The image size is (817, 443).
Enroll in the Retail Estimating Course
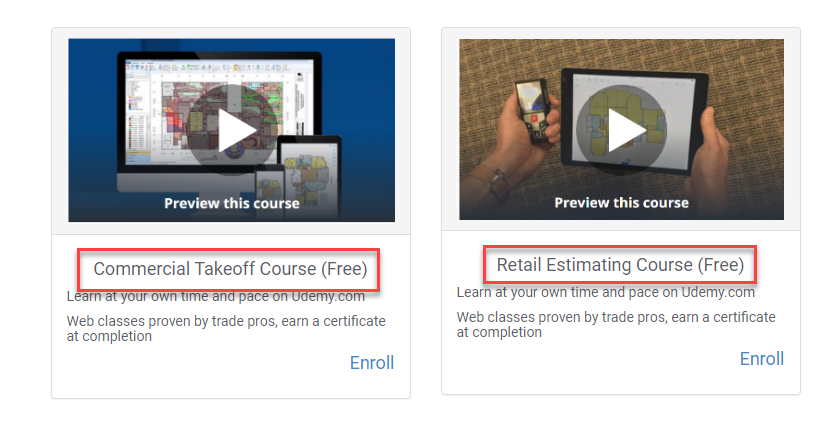762,359
